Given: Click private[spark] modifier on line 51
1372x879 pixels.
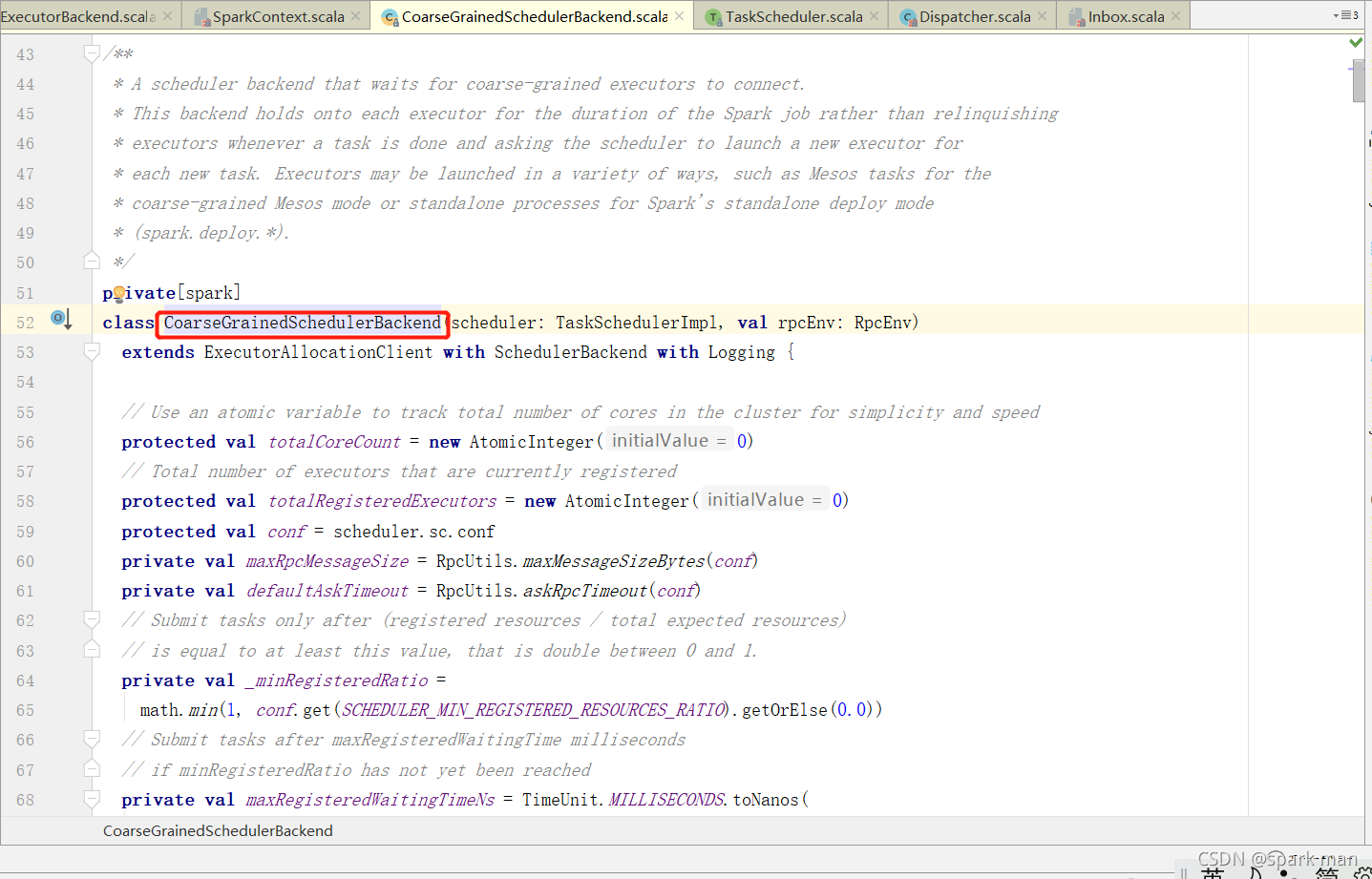Looking at the screenshot, I should coord(172,293).
